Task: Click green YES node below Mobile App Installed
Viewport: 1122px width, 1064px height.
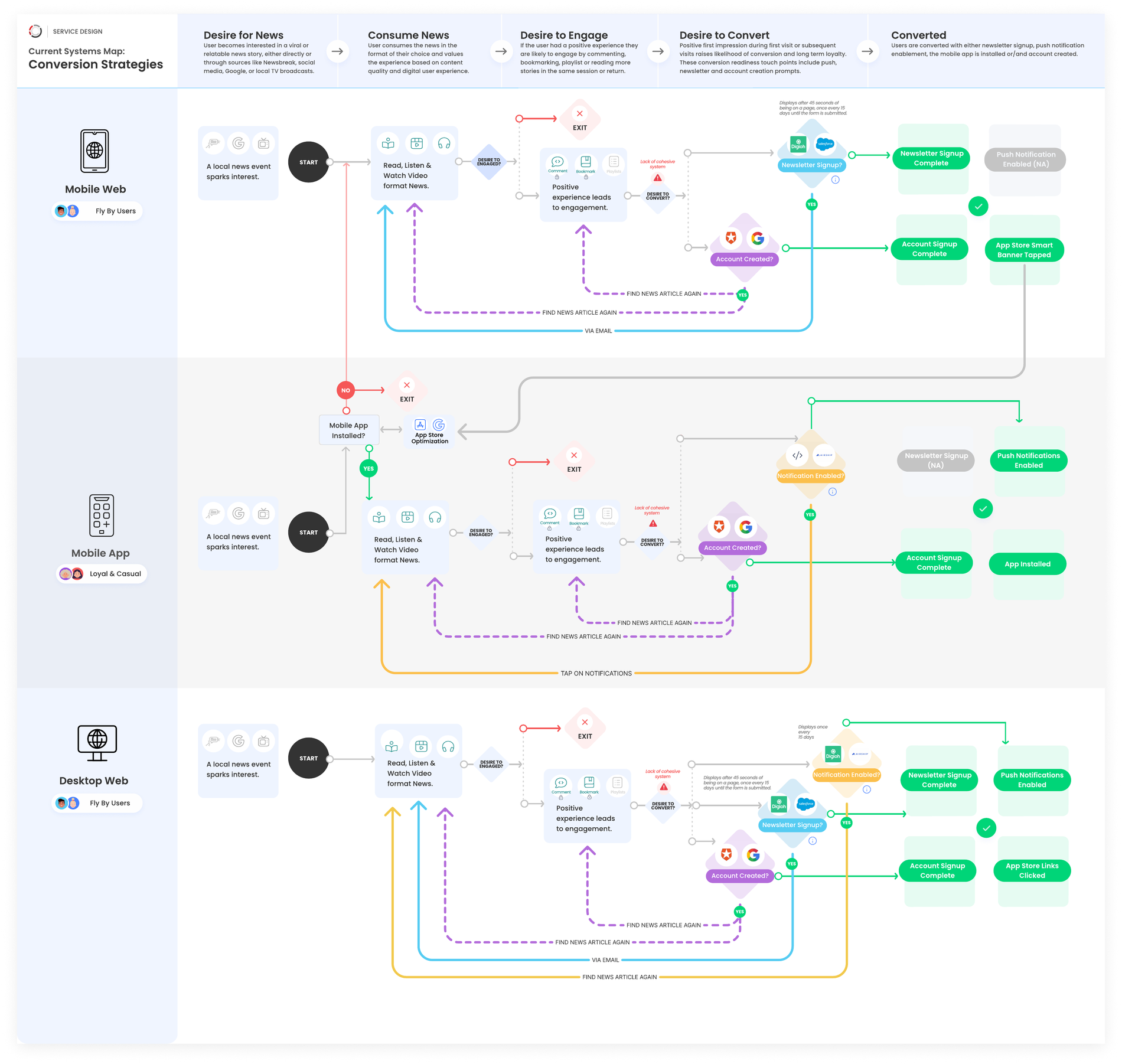Action: pyautogui.click(x=368, y=468)
